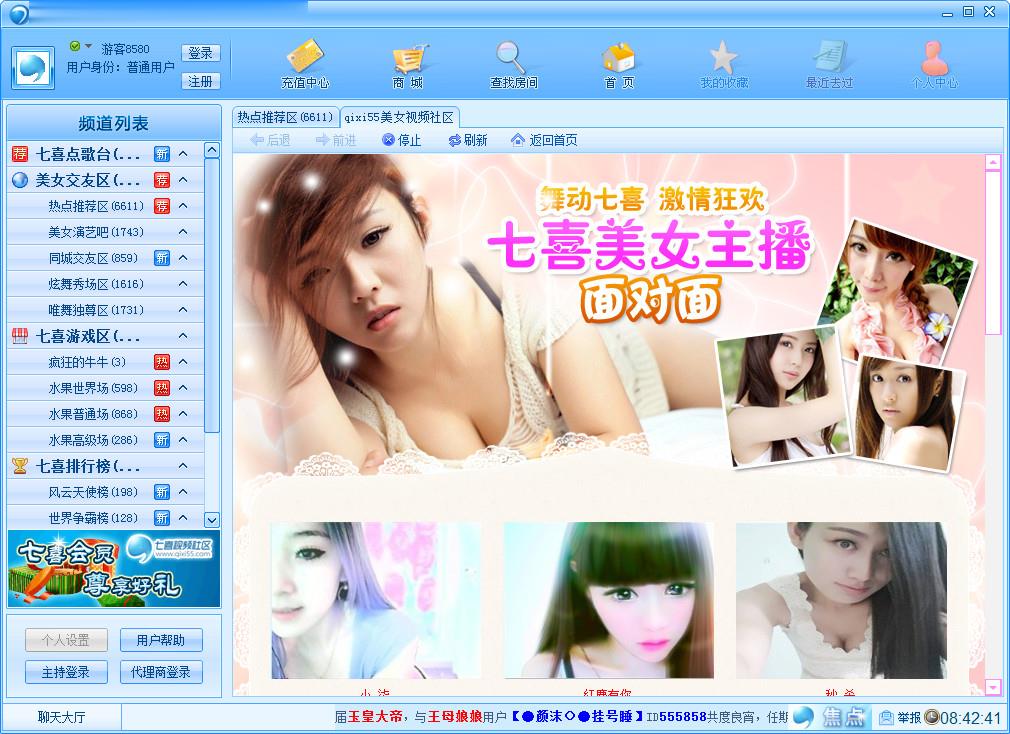Click the 主持登录 button

click(x=66, y=672)
